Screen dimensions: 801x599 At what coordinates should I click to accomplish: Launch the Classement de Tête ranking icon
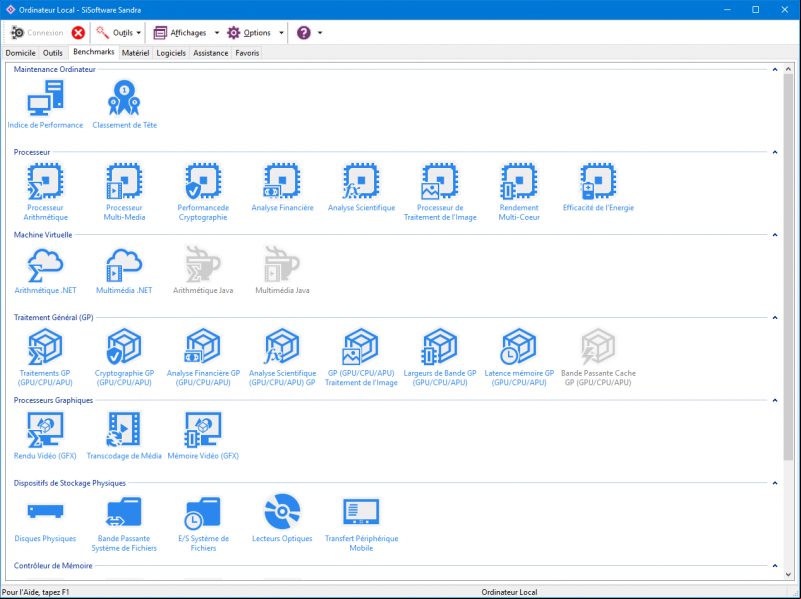point(124,105)
